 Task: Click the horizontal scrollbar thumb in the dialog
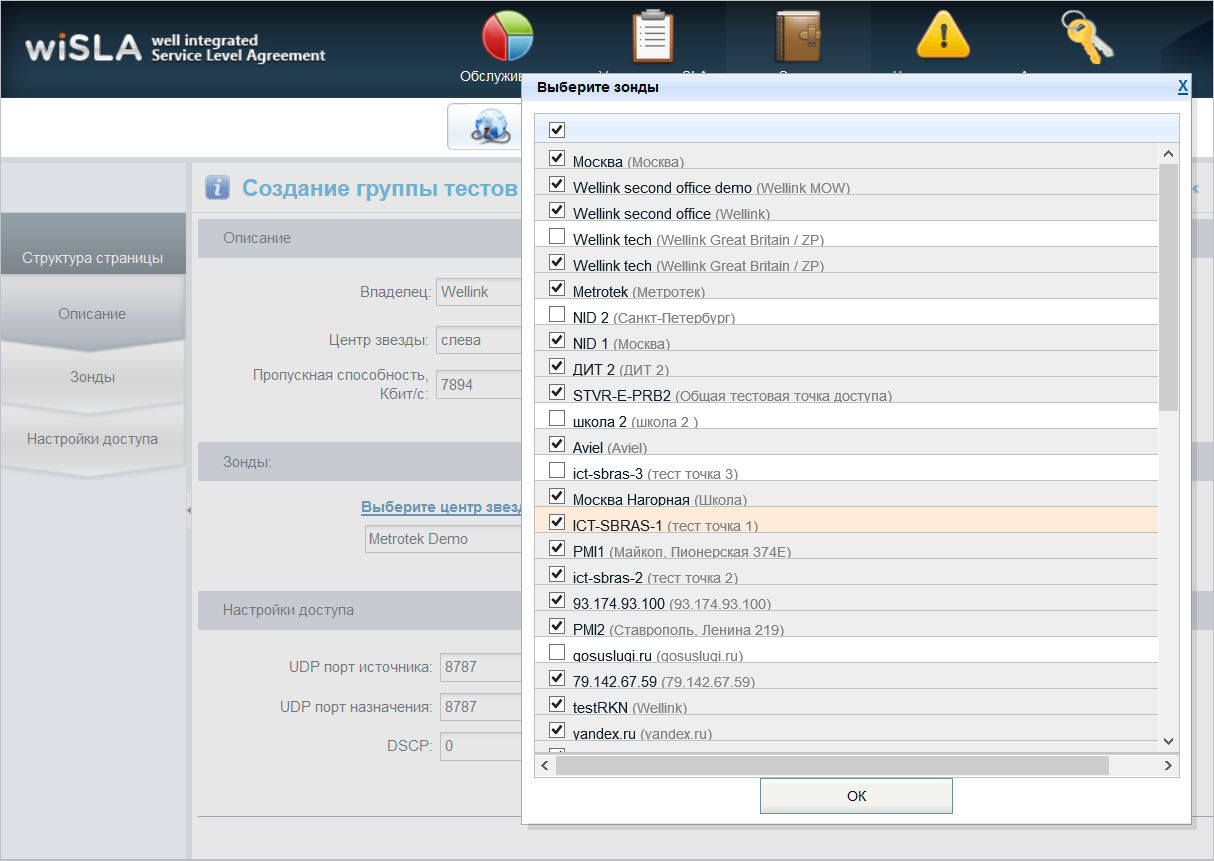coord(832,765)
